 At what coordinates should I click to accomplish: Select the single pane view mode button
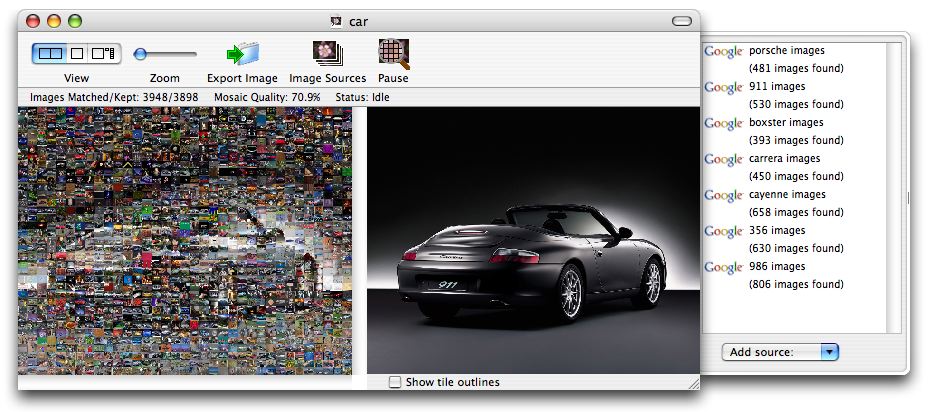click(x=76, y=54)
